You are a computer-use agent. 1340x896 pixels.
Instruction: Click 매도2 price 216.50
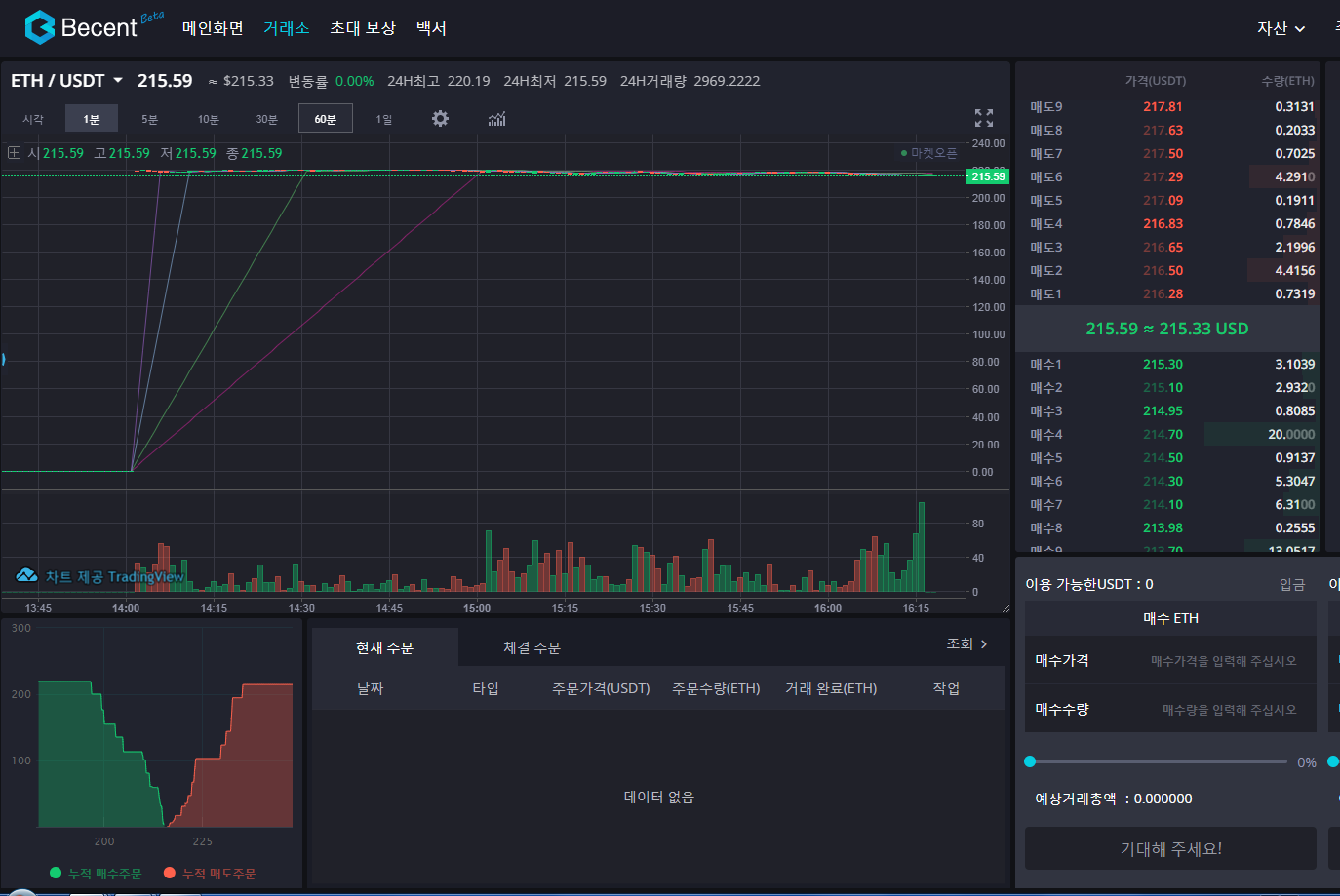tap(1163, 270)
